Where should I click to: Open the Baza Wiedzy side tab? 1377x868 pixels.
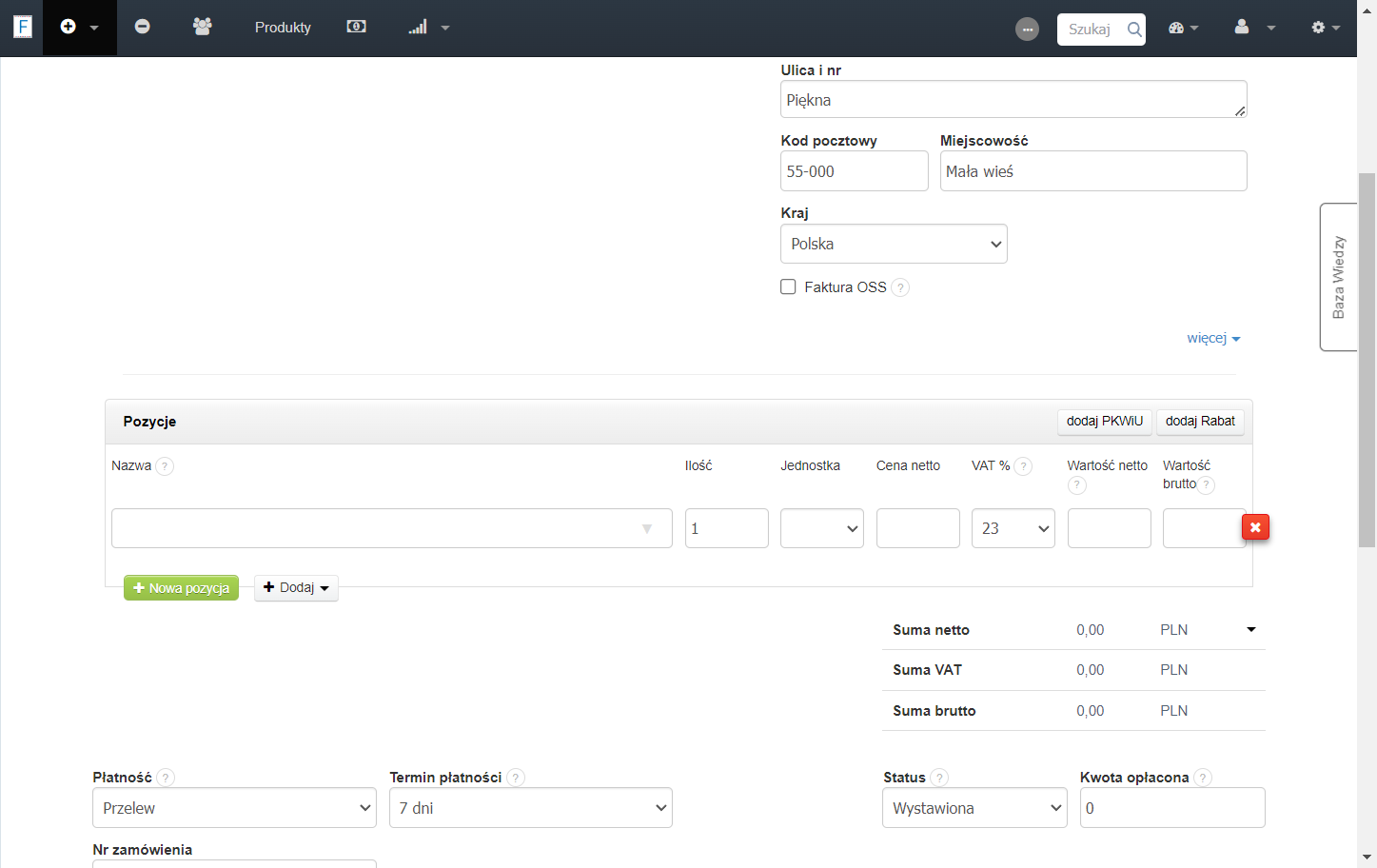tap(1338, 277)
